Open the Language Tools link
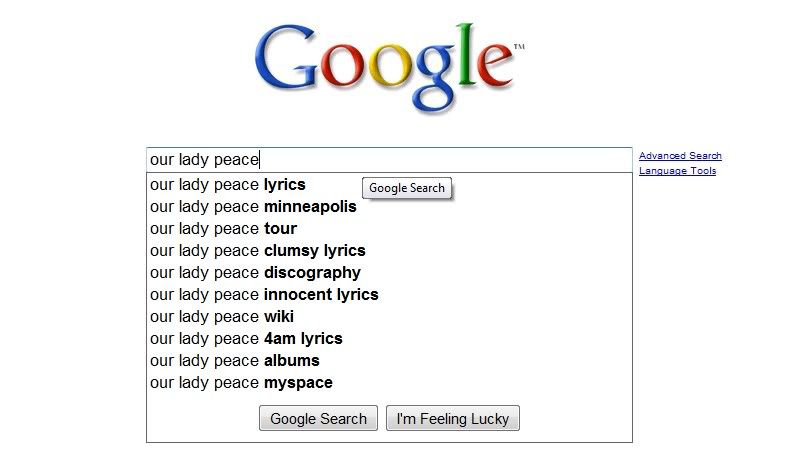 click(678, 171)
